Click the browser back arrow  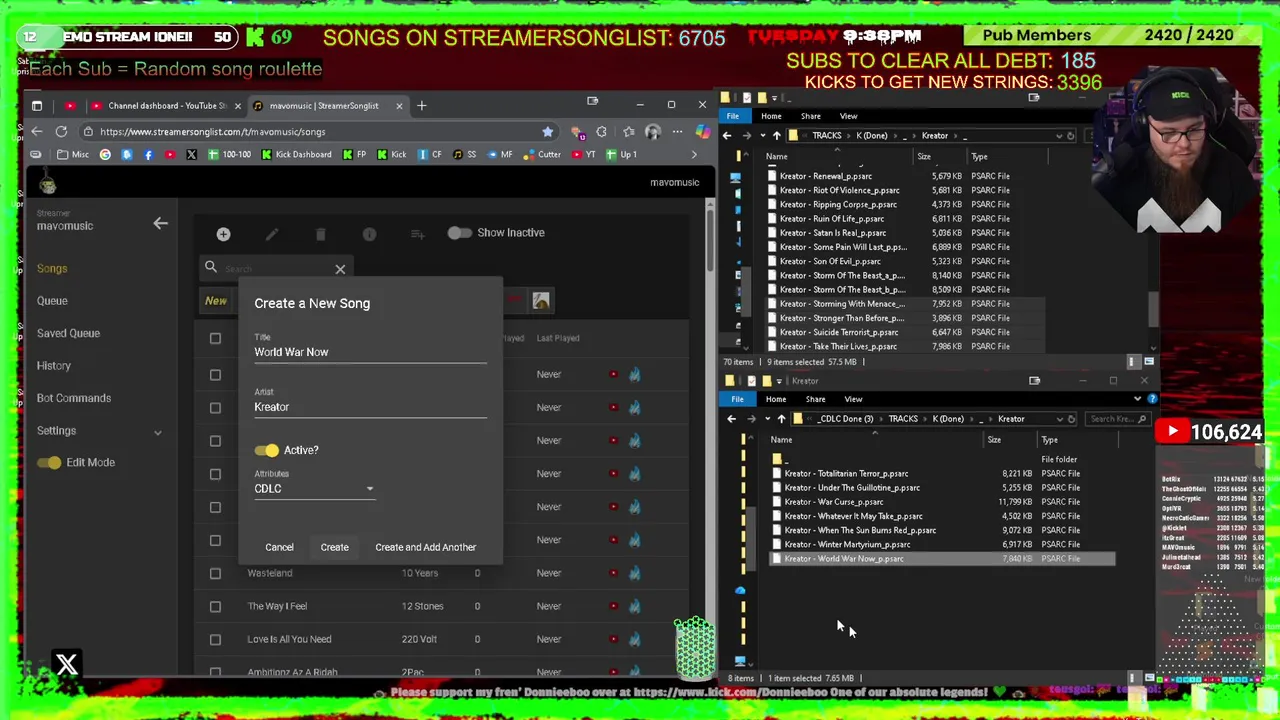[x=37, y=131]
